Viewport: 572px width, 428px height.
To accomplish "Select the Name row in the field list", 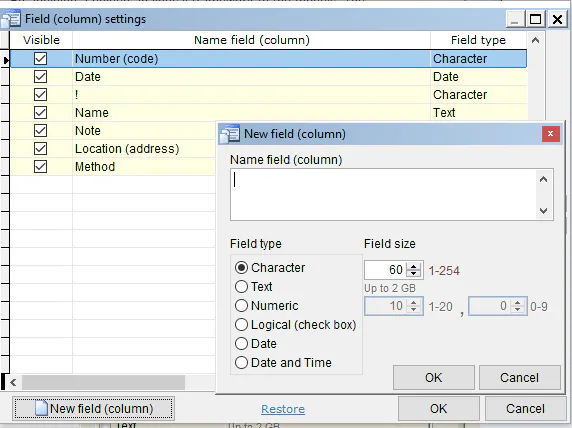I will (268, 113).
